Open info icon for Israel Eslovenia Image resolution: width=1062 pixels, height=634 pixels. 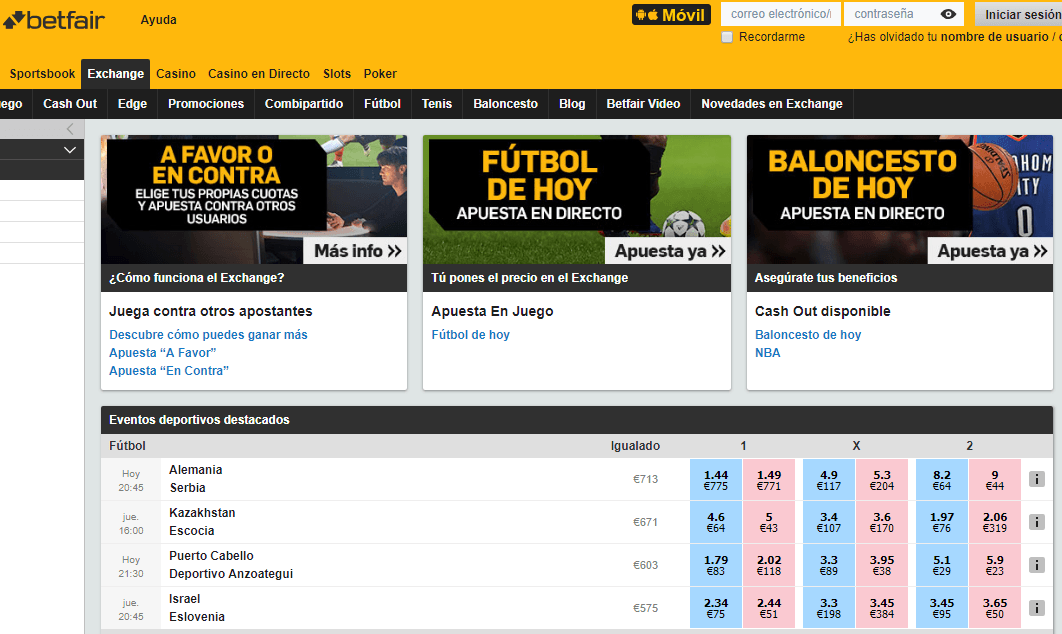(1037, 608)
